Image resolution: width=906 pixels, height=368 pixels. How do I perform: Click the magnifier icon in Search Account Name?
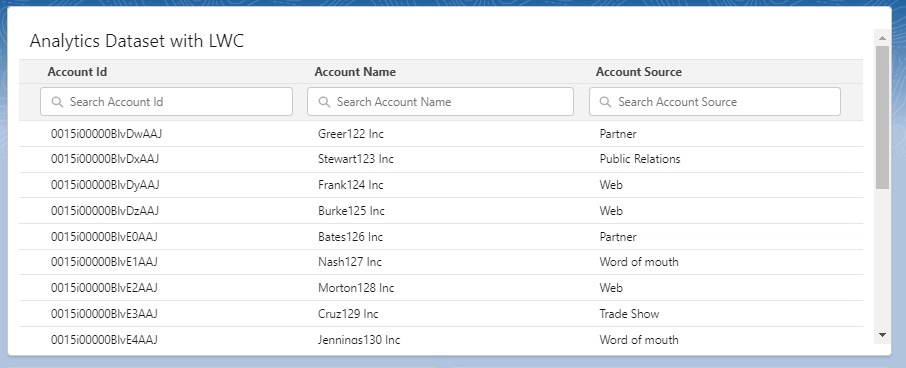coord(324,102)
